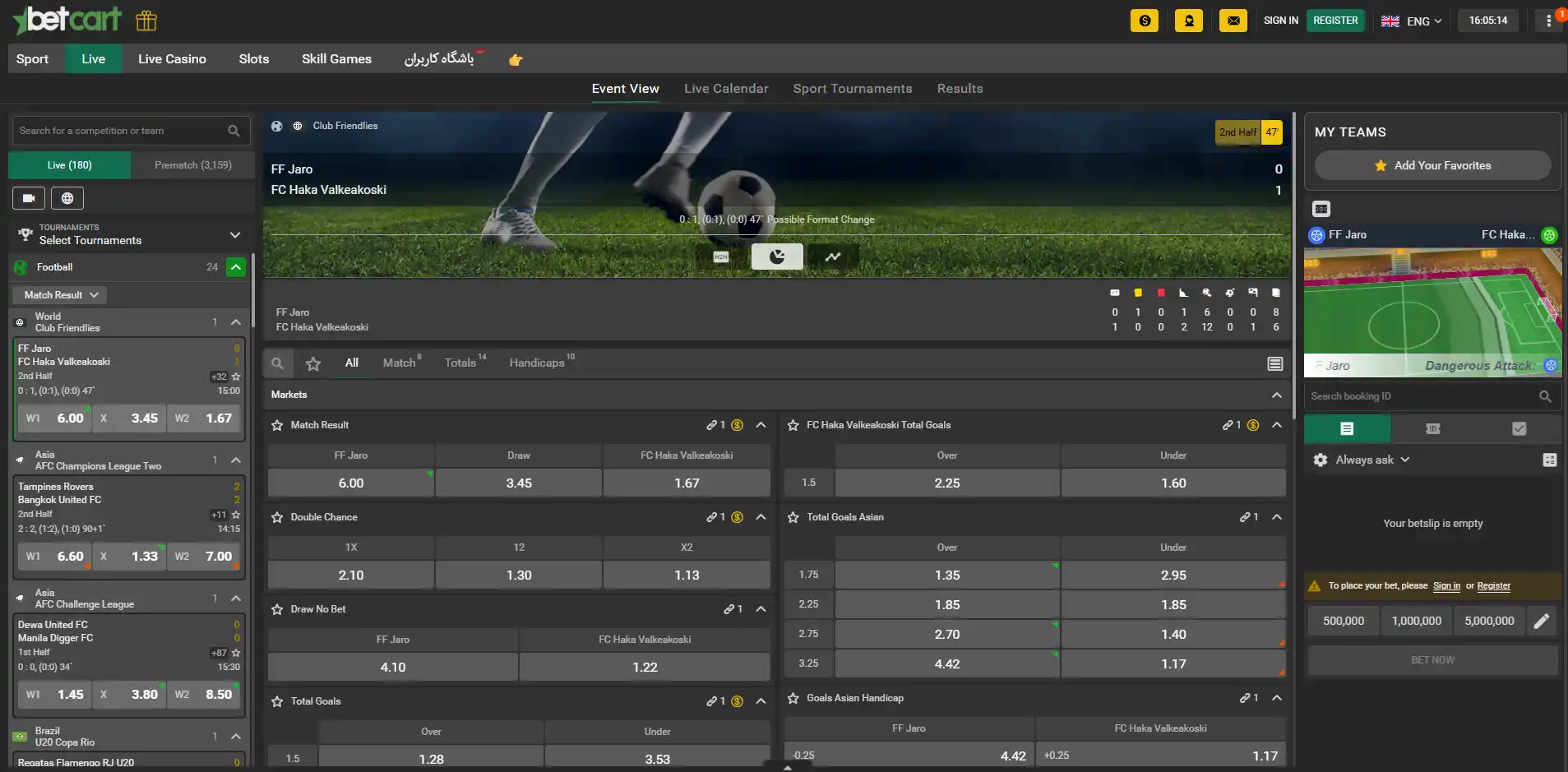Select FC Haka Valkeakoski odds 1.67
This screenshot has height=772, width=1568.
(687, 483)
